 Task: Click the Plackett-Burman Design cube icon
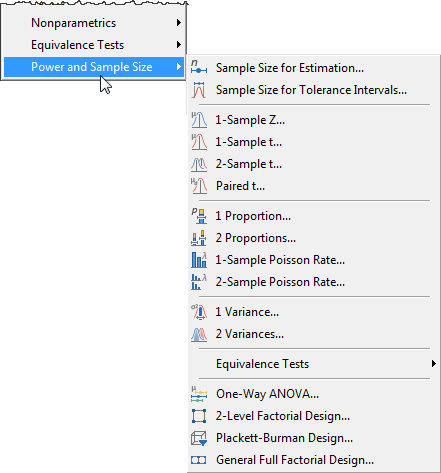click(199, 438)
